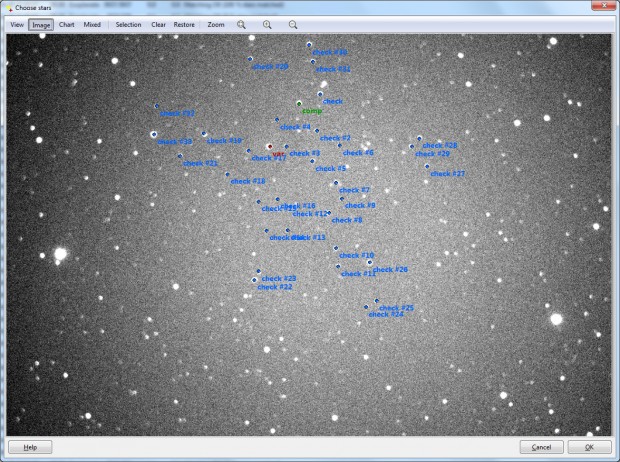Screen dimensions: 620x462
Task: Click the 'check #10' star label
Action: point(356,256)
